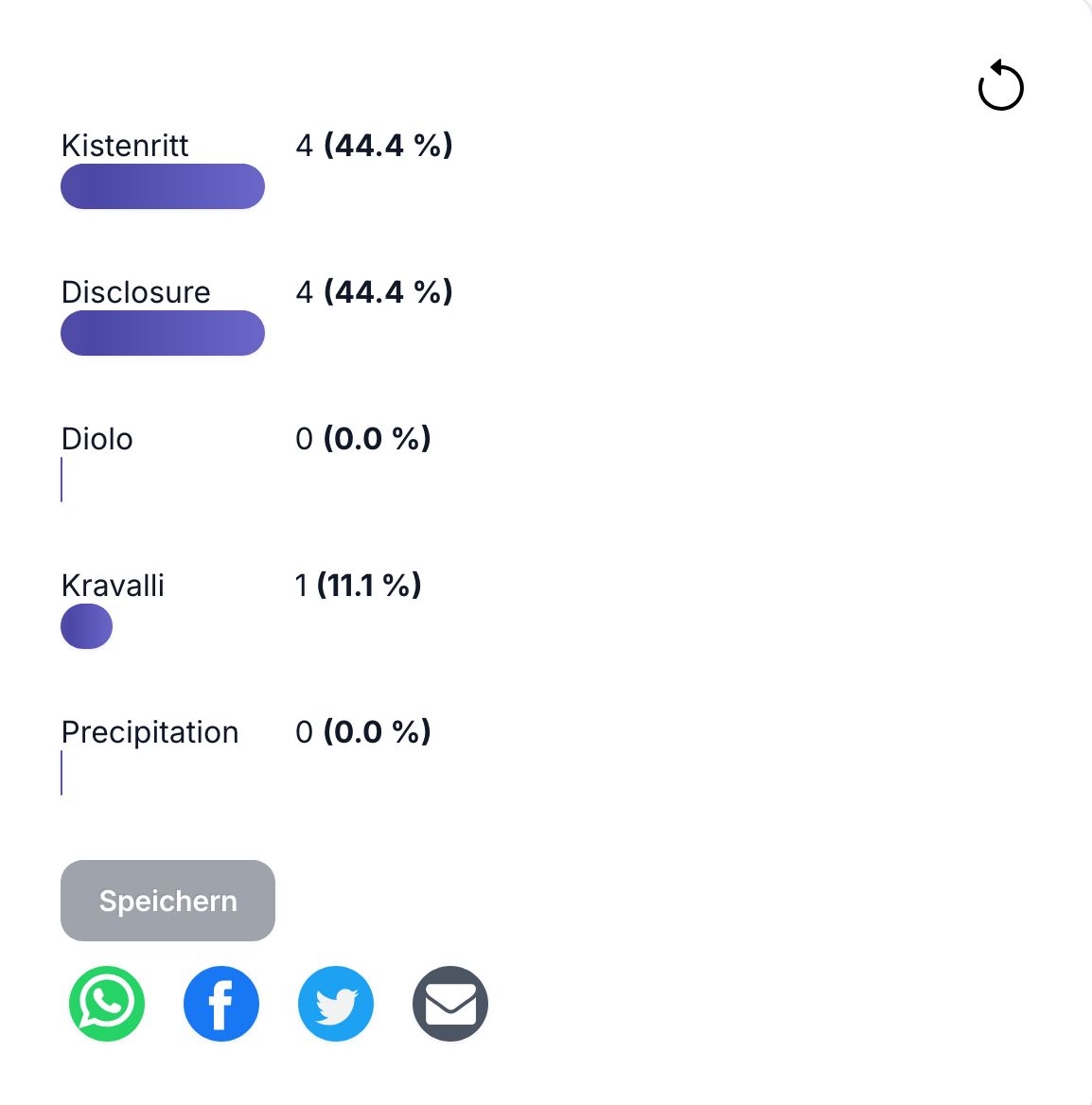This screenshot has height=1105, width=1092.
Task: Click the Diolo zero-vote bar
Action: tap(62, 480)
